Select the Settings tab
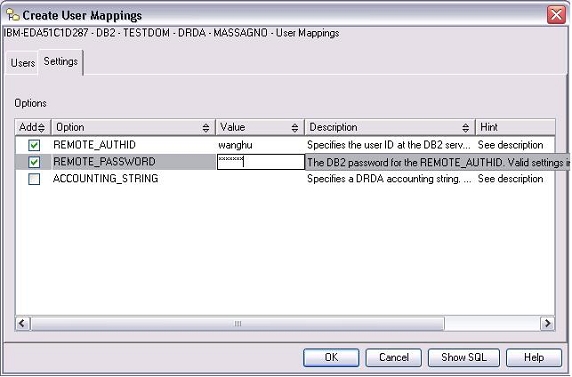Image resolution: width=572 pixels, height=377 pixels. pos(61,61)
